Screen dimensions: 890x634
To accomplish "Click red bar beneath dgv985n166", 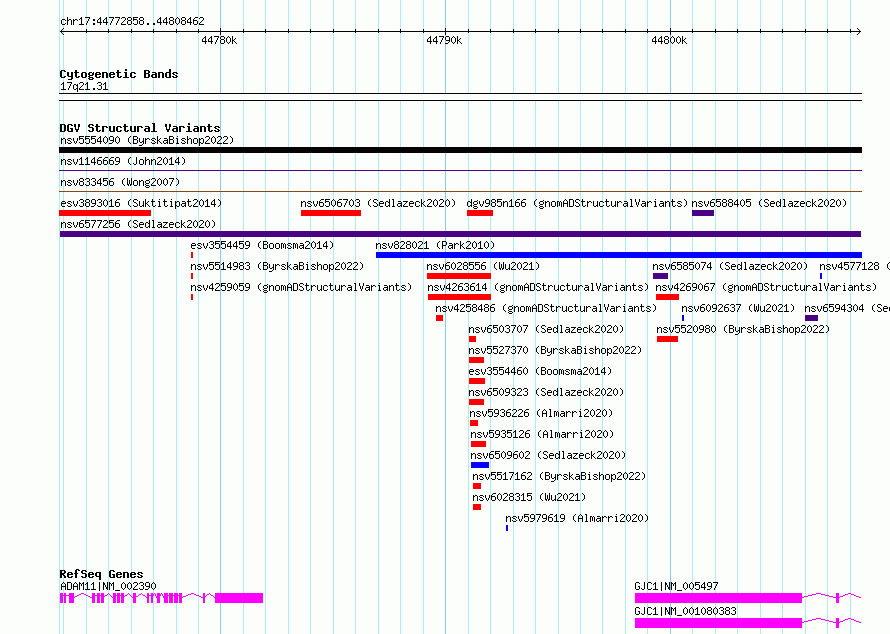I will 480,213.
